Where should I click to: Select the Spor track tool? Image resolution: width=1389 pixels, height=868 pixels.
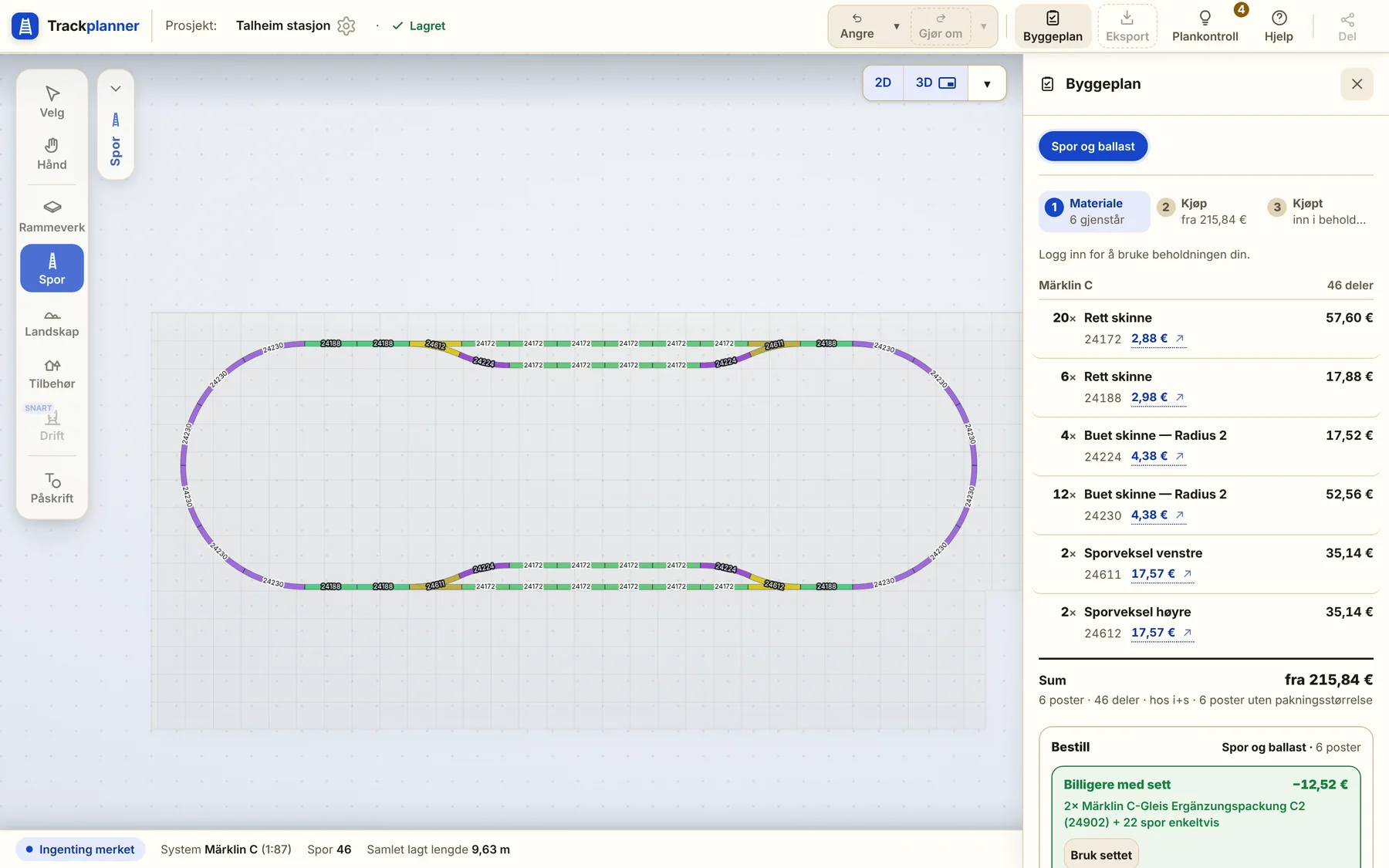[52, 268]
